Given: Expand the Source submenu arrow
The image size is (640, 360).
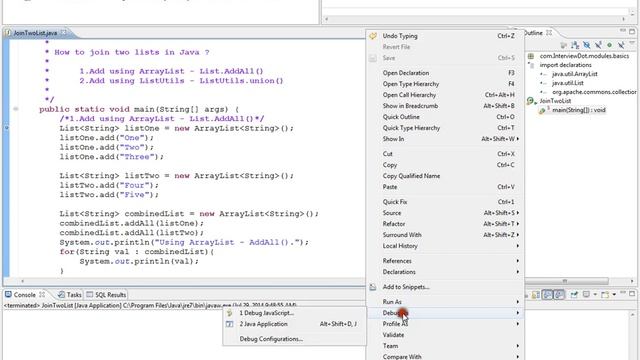Looking at the screenshot, I should pyautogui.click(x=518, y=213).
